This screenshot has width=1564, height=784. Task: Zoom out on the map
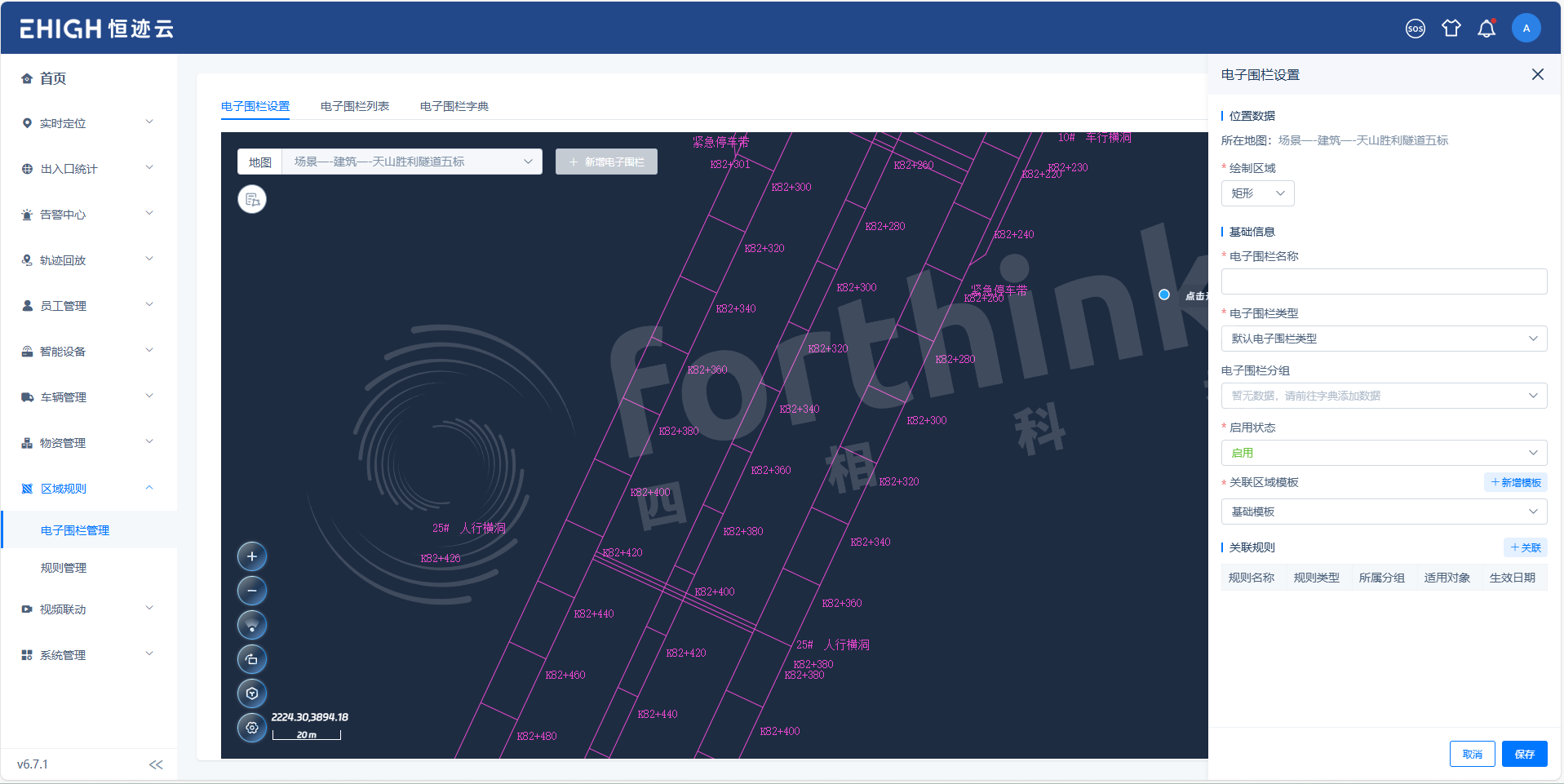252,591
